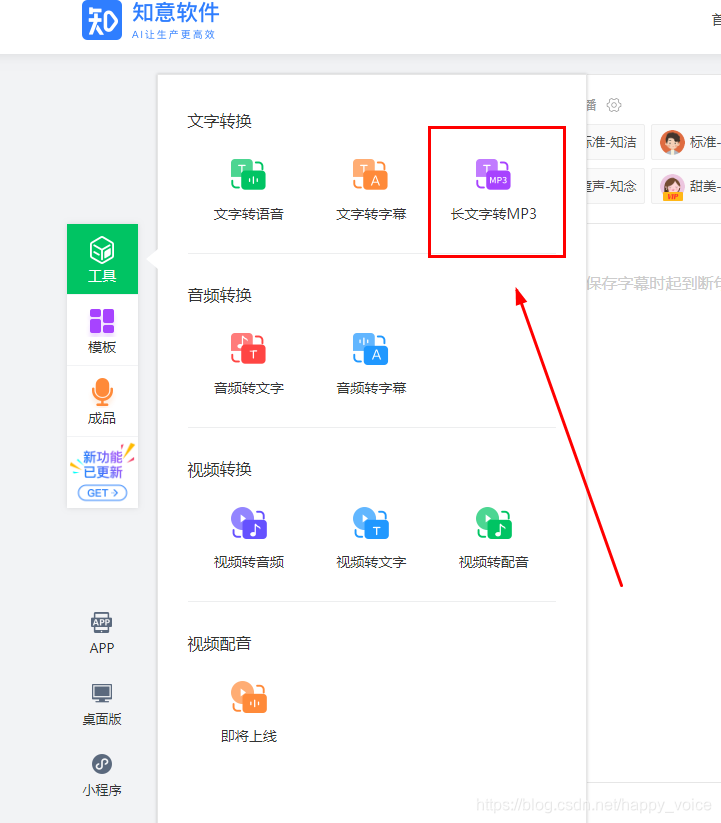721x823 pixels.
Task: Click the 保存字幕时起到断 placeholder text area
Action: pyautogui.click(x=654, y=283)
